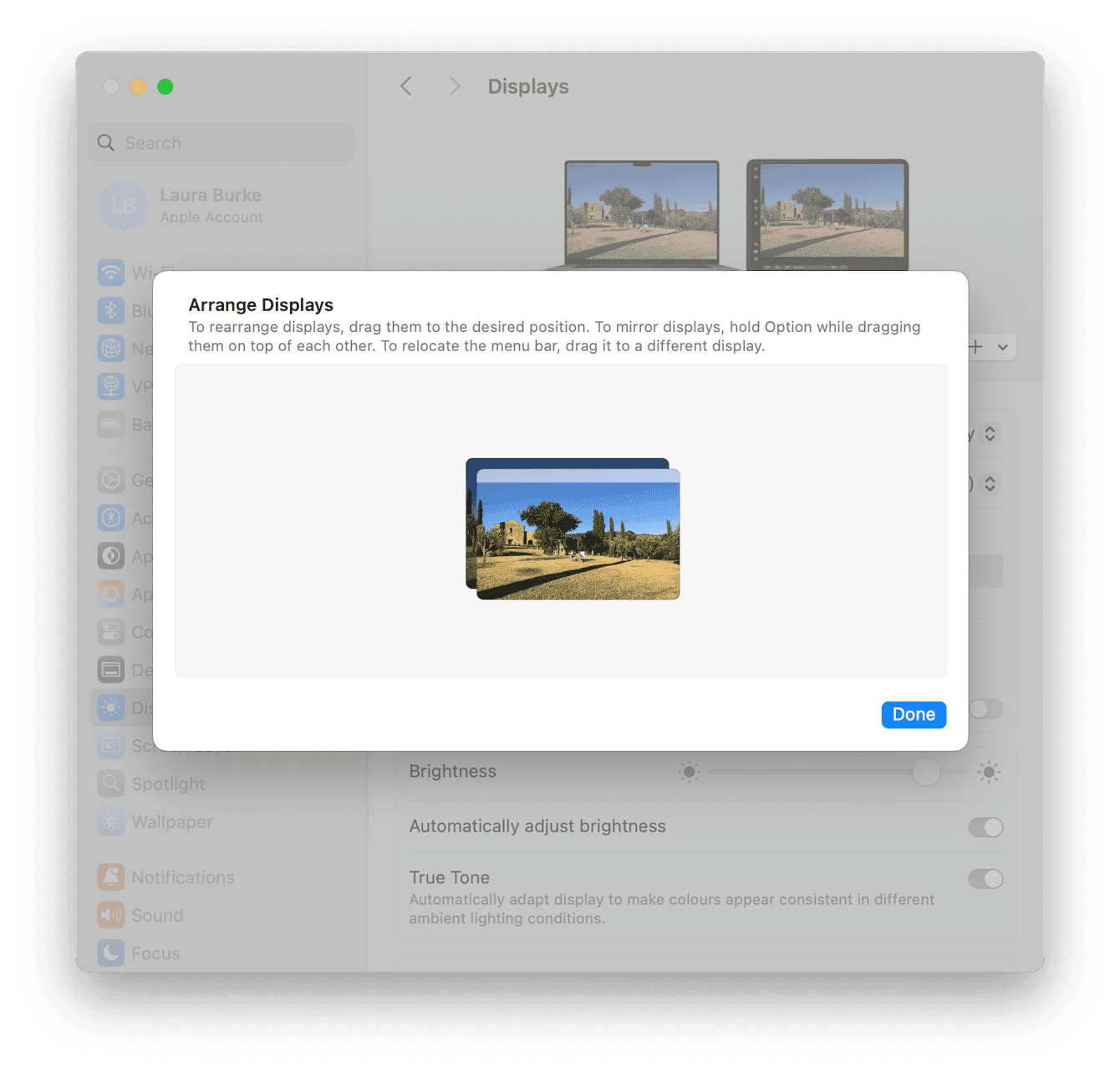Open the second settings stepper control

pos(990,483)
